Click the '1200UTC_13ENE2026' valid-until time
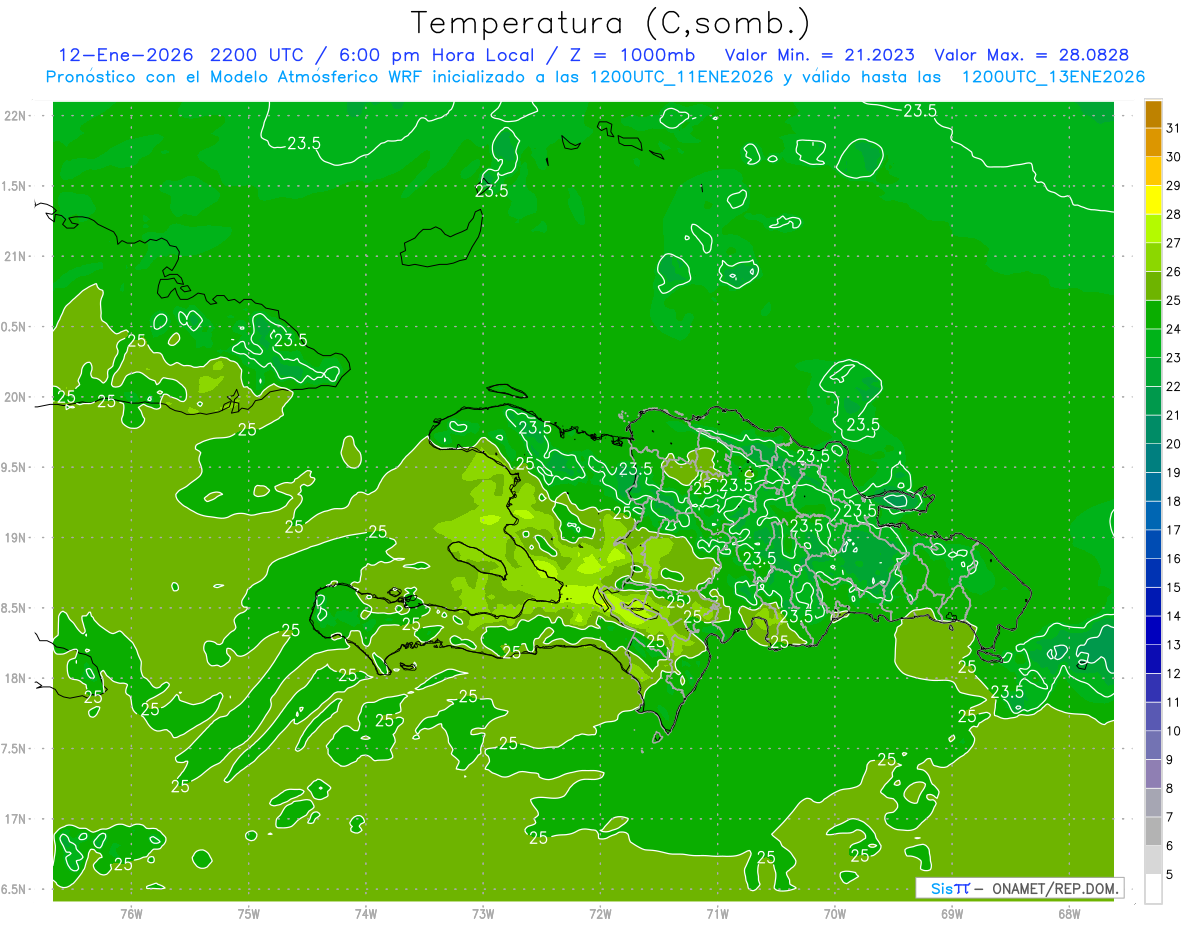 (1053, 77)
